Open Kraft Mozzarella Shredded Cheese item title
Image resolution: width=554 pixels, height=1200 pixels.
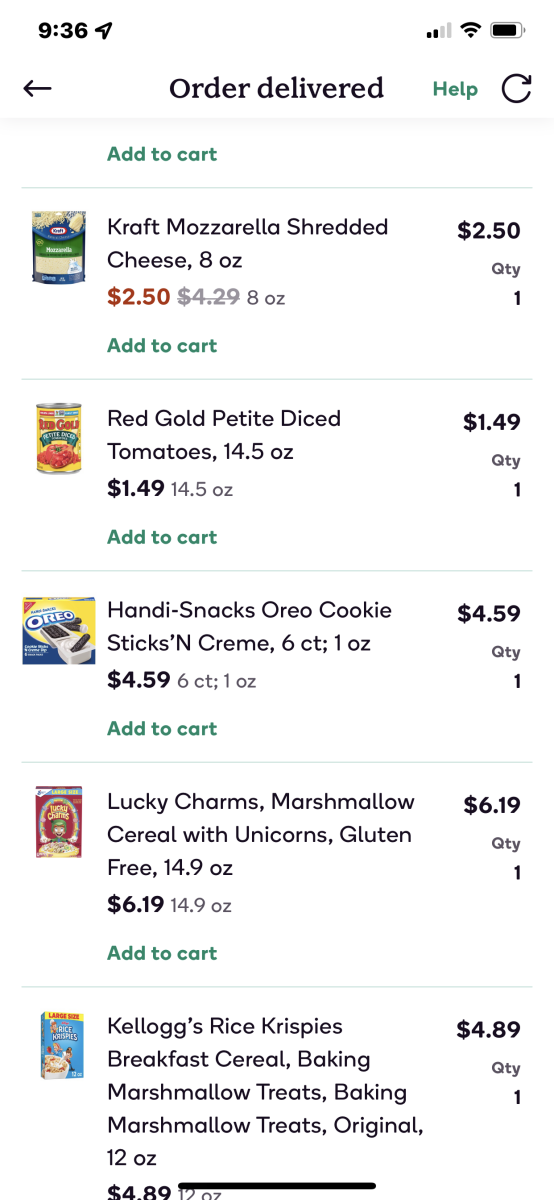[248, 244]
